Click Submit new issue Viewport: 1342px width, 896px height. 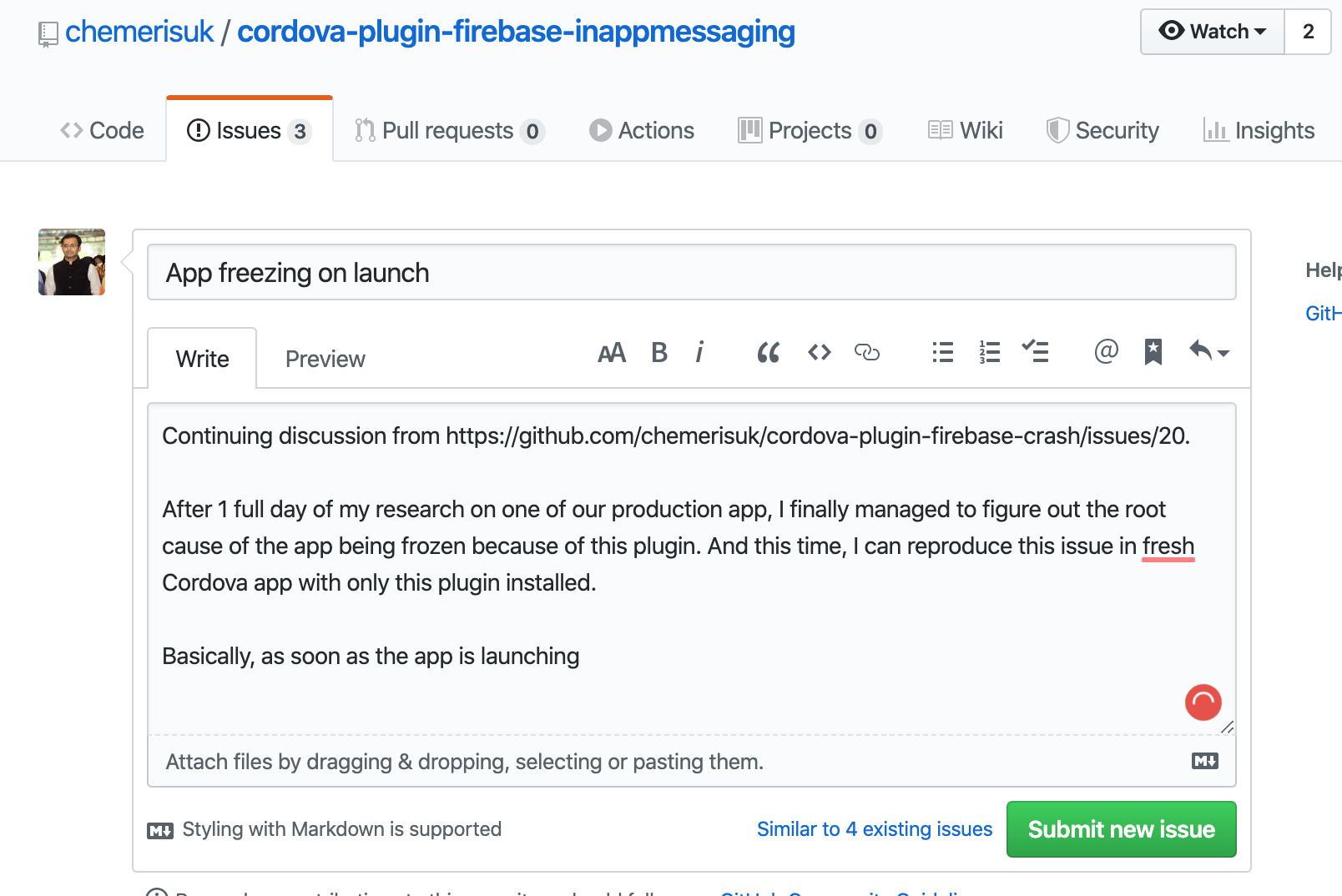(1121, 828)
